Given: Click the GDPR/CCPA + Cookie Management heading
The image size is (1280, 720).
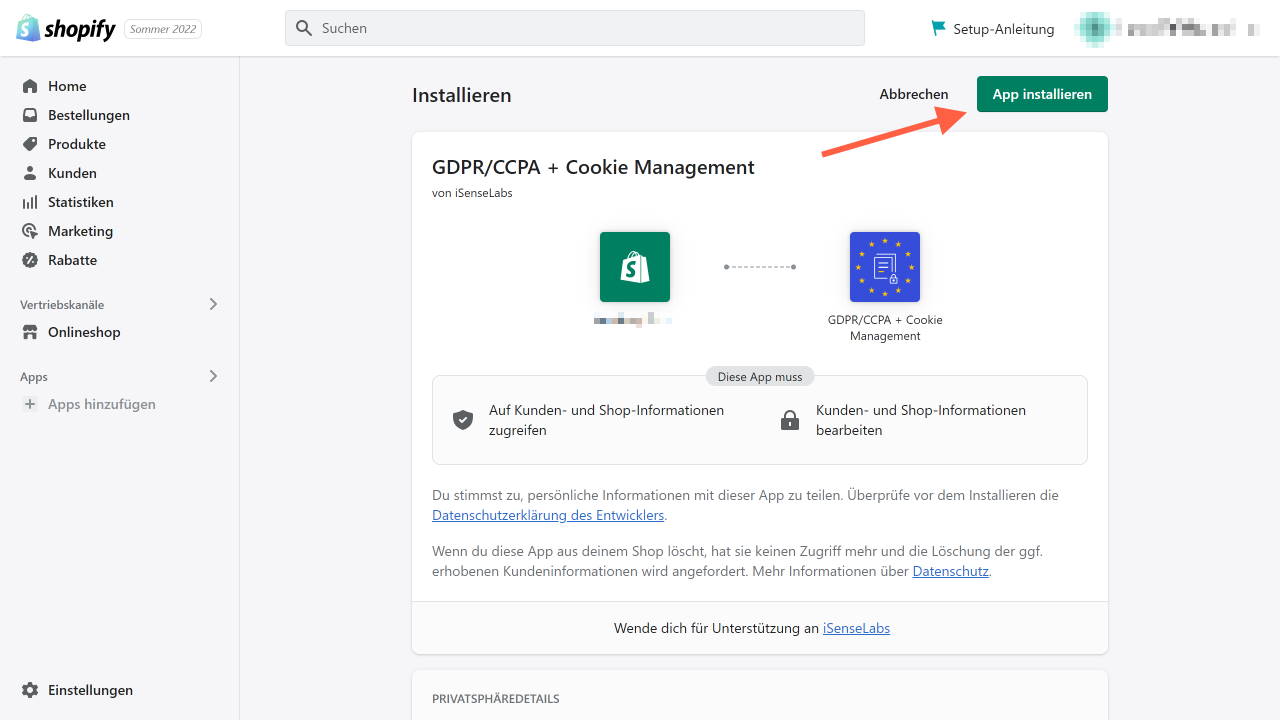Looking at the screenshot, I should pos(593,167).
